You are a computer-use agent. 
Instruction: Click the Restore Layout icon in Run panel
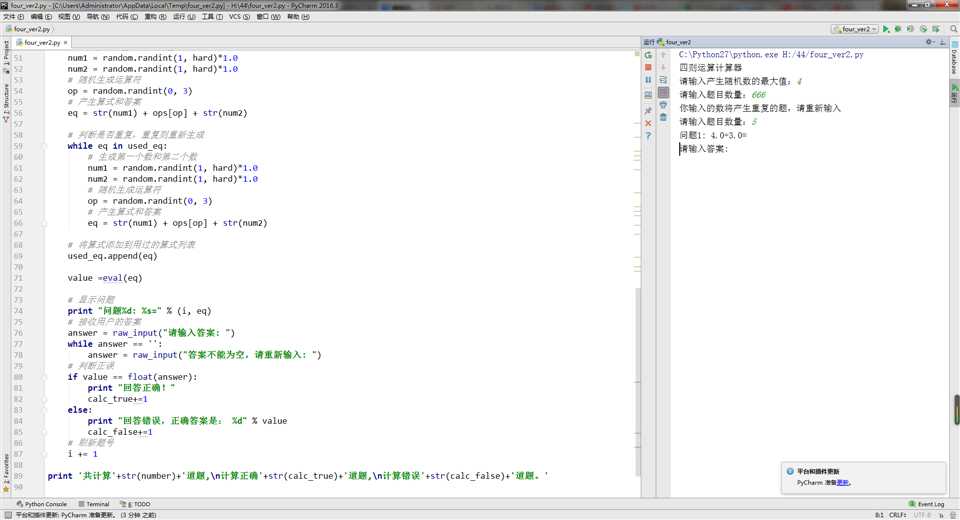click(648, 95)
